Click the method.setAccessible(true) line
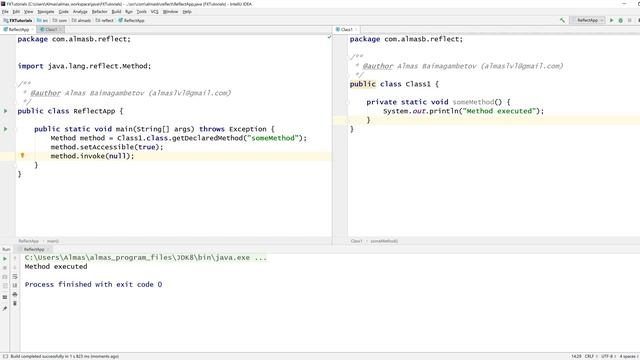 pos(107,147)
